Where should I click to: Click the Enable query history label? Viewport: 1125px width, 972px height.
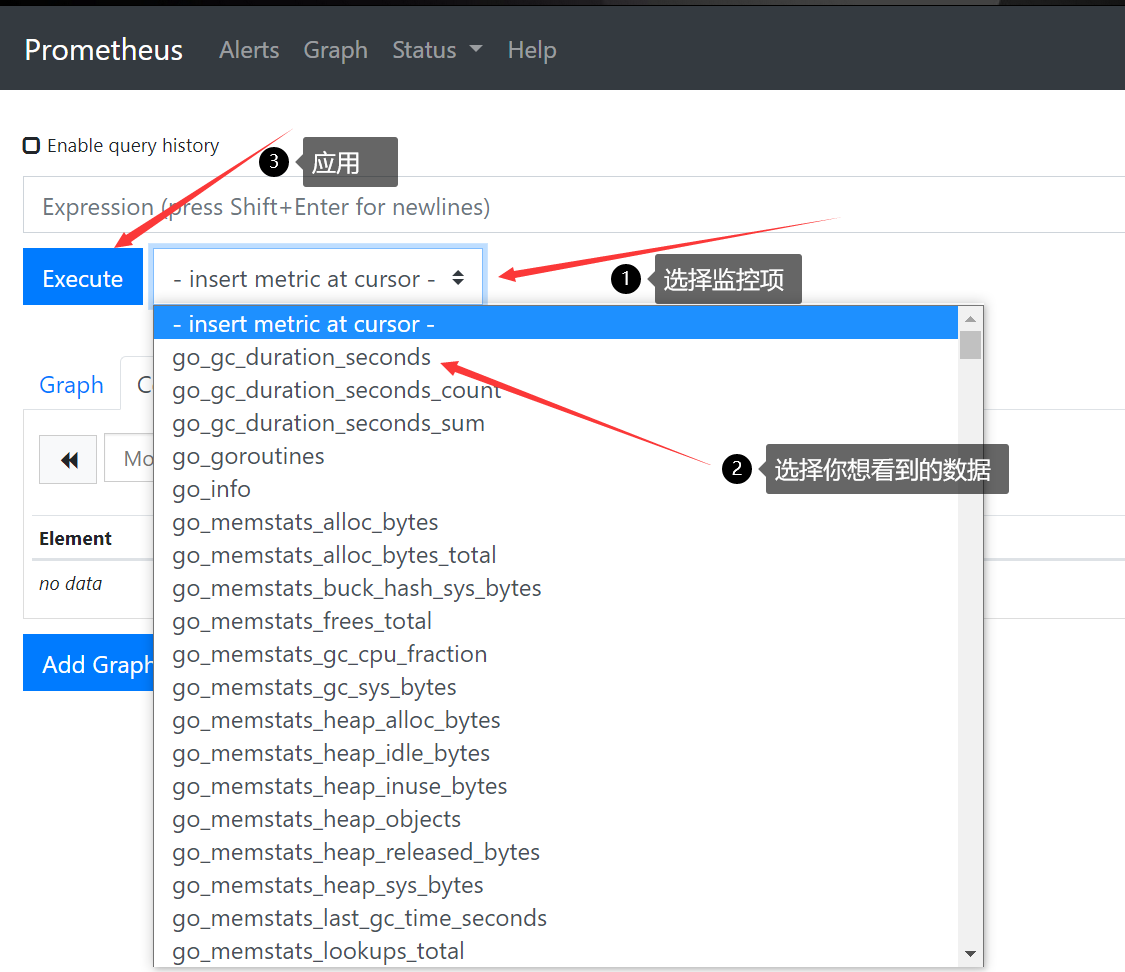point(133,146)
